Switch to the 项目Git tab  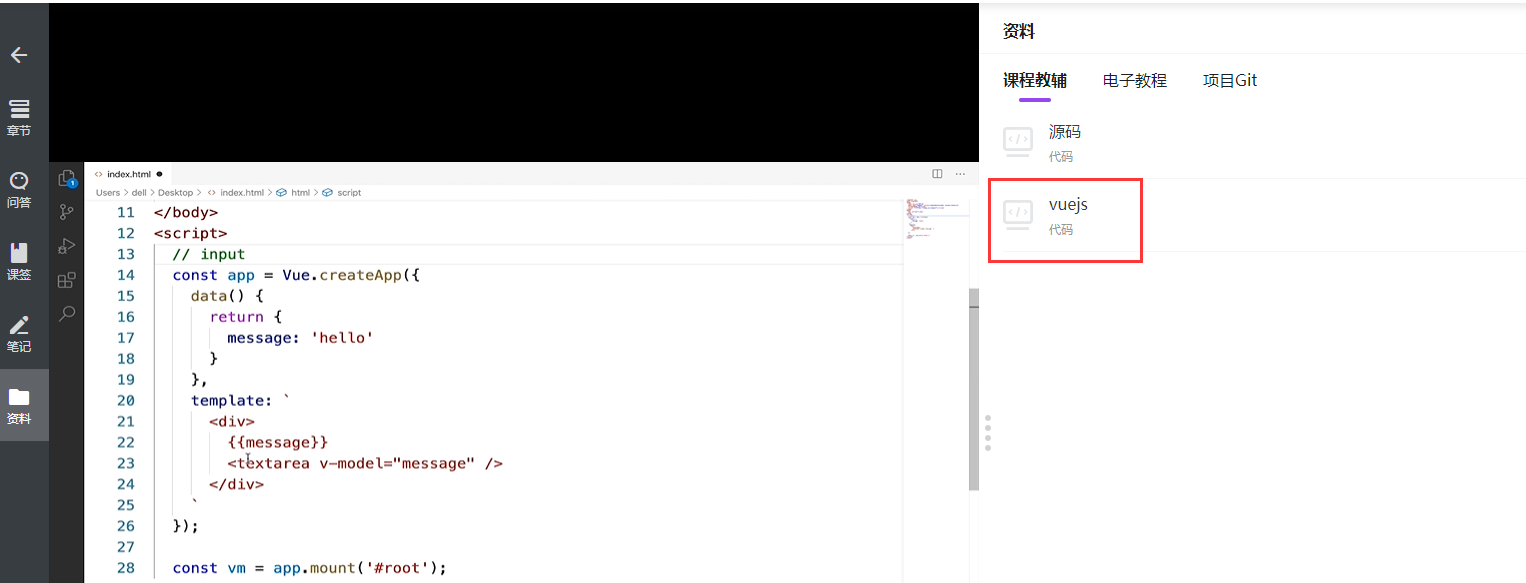tap(1230, 81)
